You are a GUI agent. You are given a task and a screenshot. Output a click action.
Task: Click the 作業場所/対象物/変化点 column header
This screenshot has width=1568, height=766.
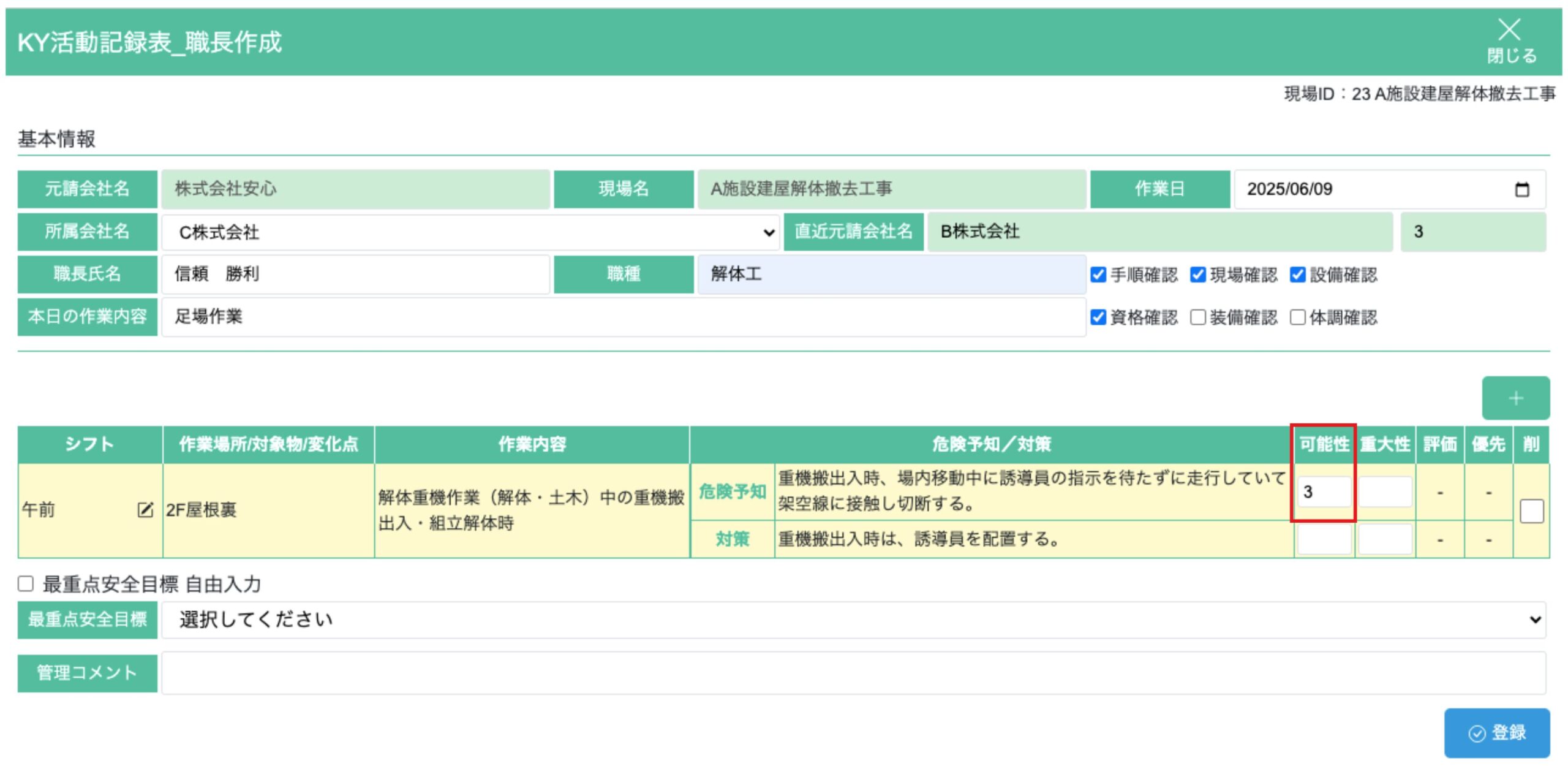[x=268, y=444]
